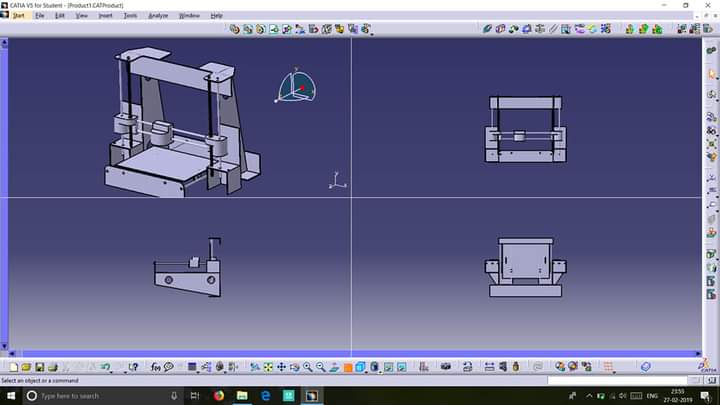Select the Fit All In view icon
Screen dimensions: 720x405
tap(268, 367)
